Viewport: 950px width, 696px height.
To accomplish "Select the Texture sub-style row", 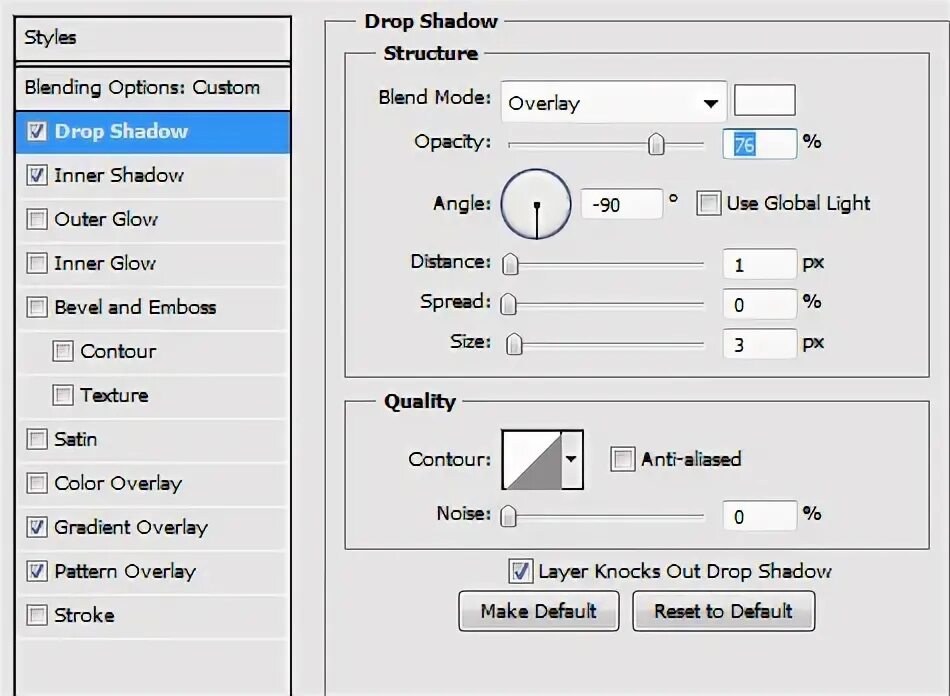I will (153, 395).
